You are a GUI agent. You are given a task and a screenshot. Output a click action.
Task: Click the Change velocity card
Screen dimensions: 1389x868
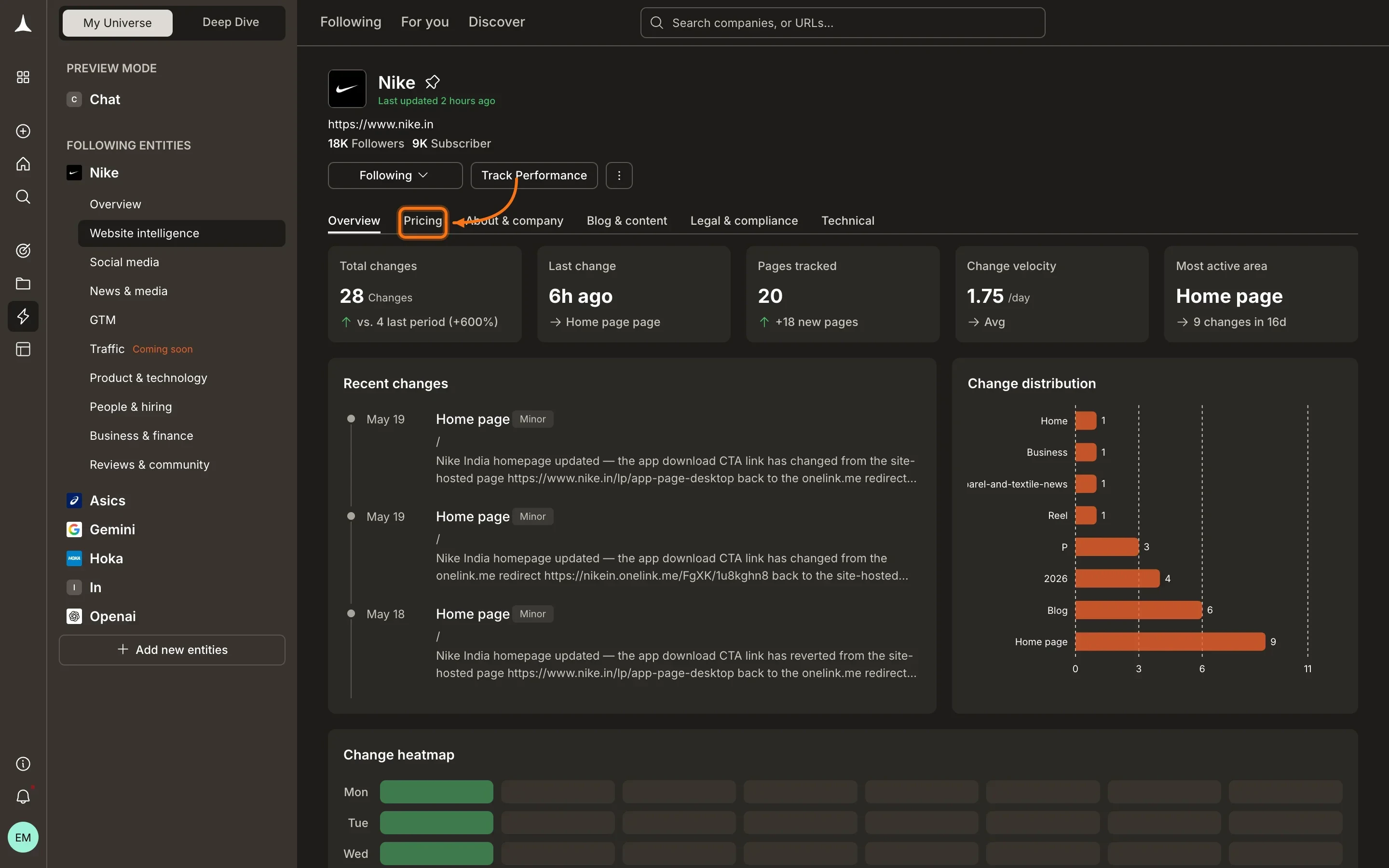pyautogui.click(x=1051, y=295)
